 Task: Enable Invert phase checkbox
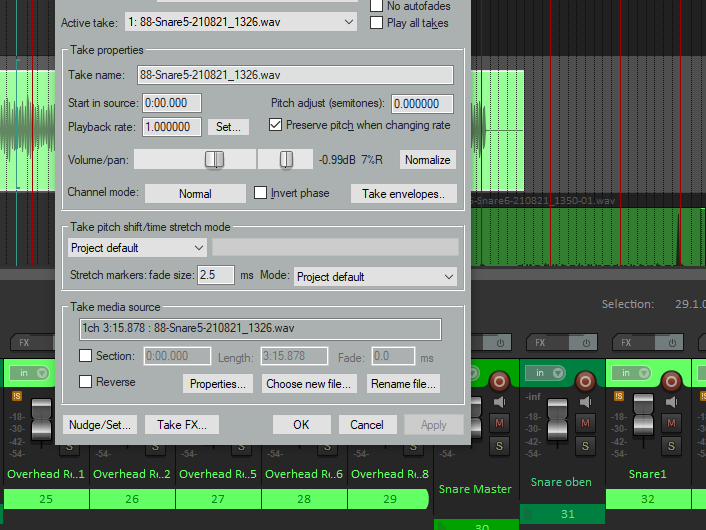point(260,193)
